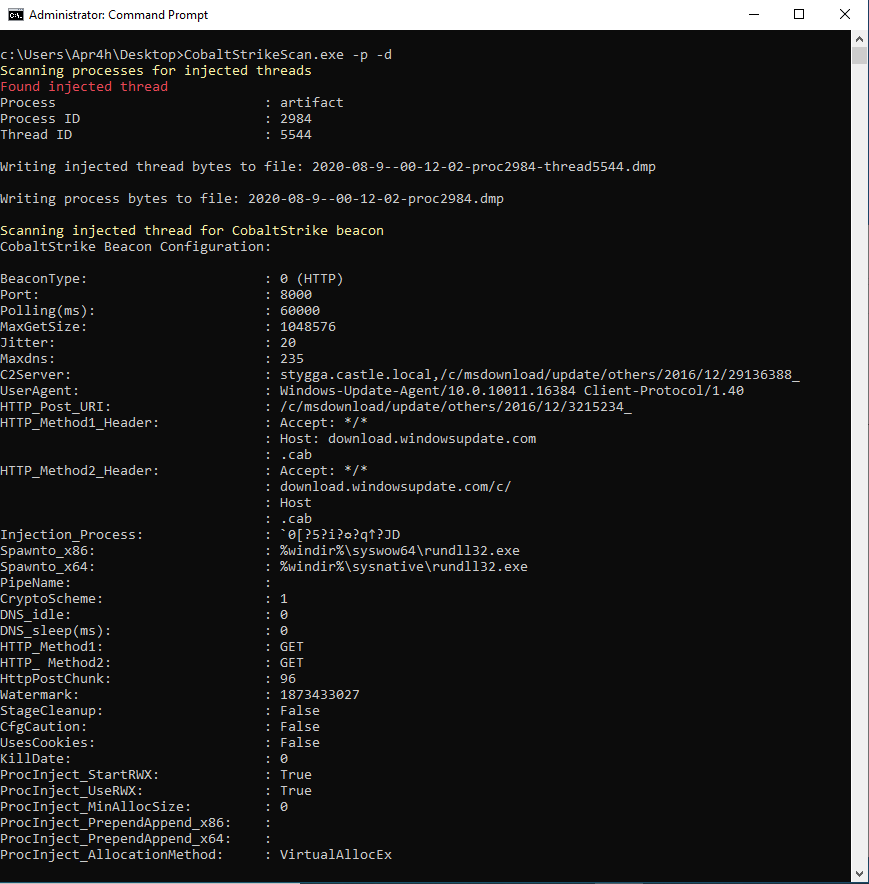Click Port value '8000'
The height and width of the screenshot is (884, 869).
point(296,294)
